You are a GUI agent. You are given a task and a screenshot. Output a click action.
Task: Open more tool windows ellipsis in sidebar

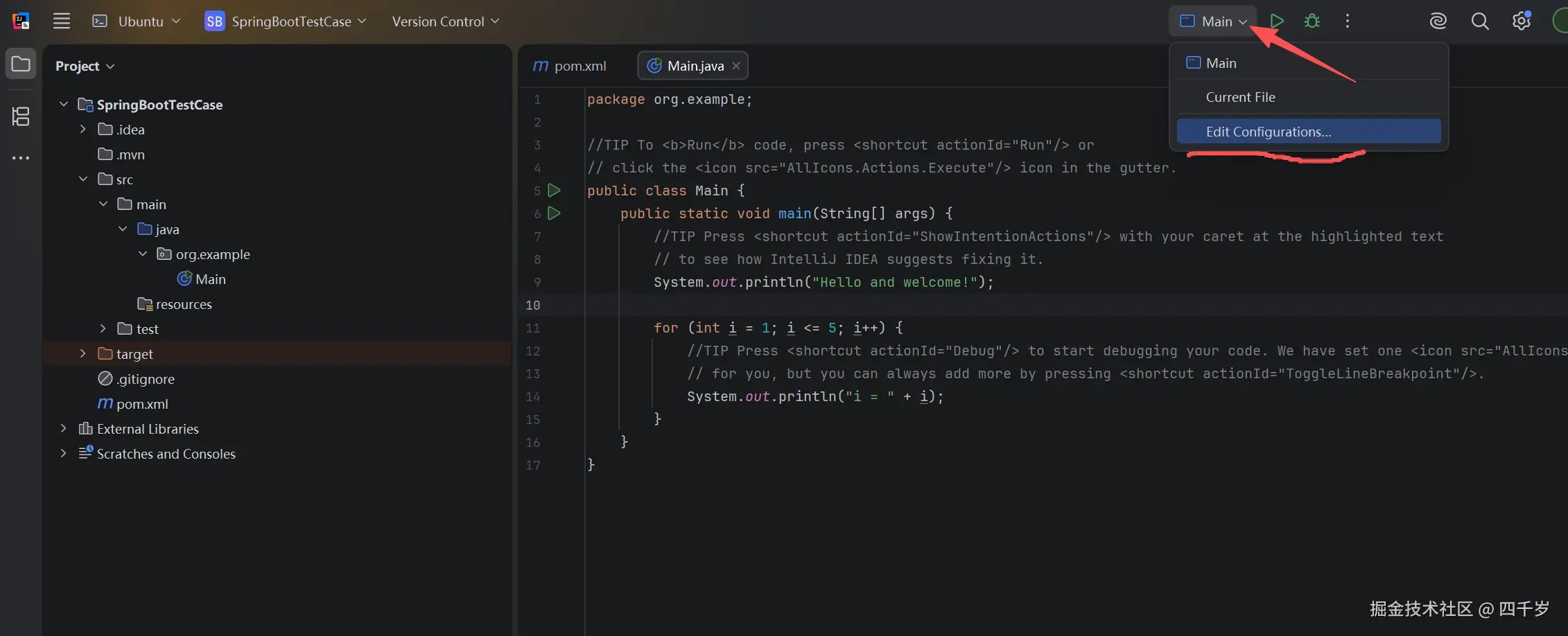tap(21, 158)
